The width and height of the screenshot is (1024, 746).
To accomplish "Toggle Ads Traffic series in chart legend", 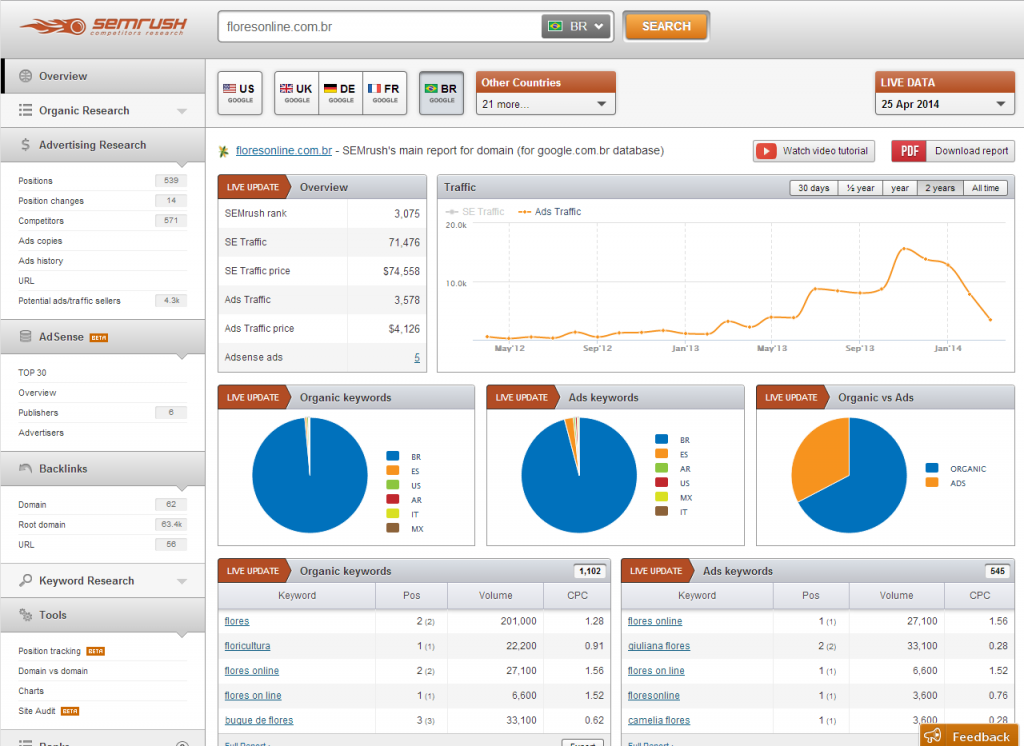I will [x=550, y=212].
